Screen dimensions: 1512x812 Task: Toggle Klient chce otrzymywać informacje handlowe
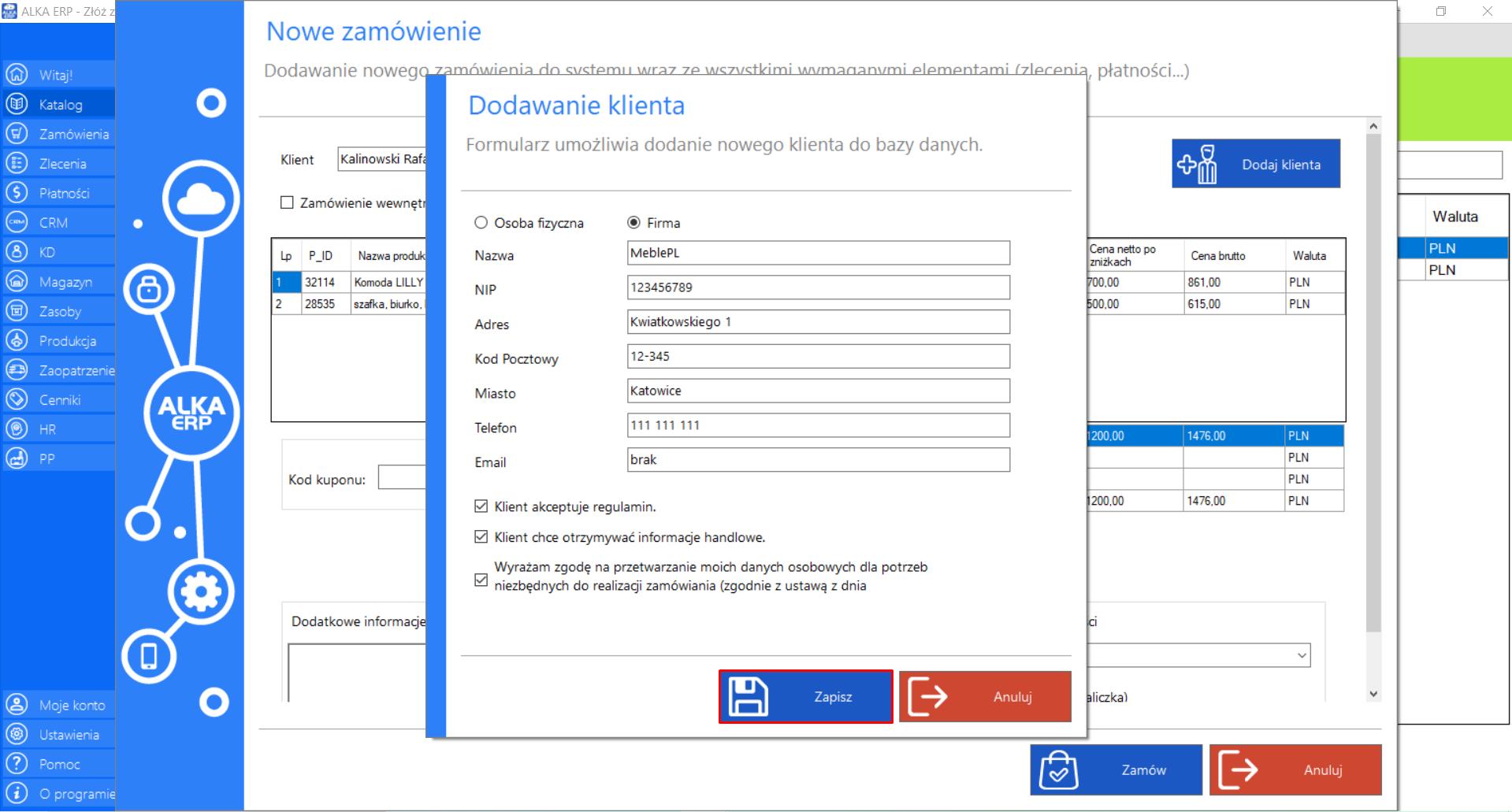[481, 537]
